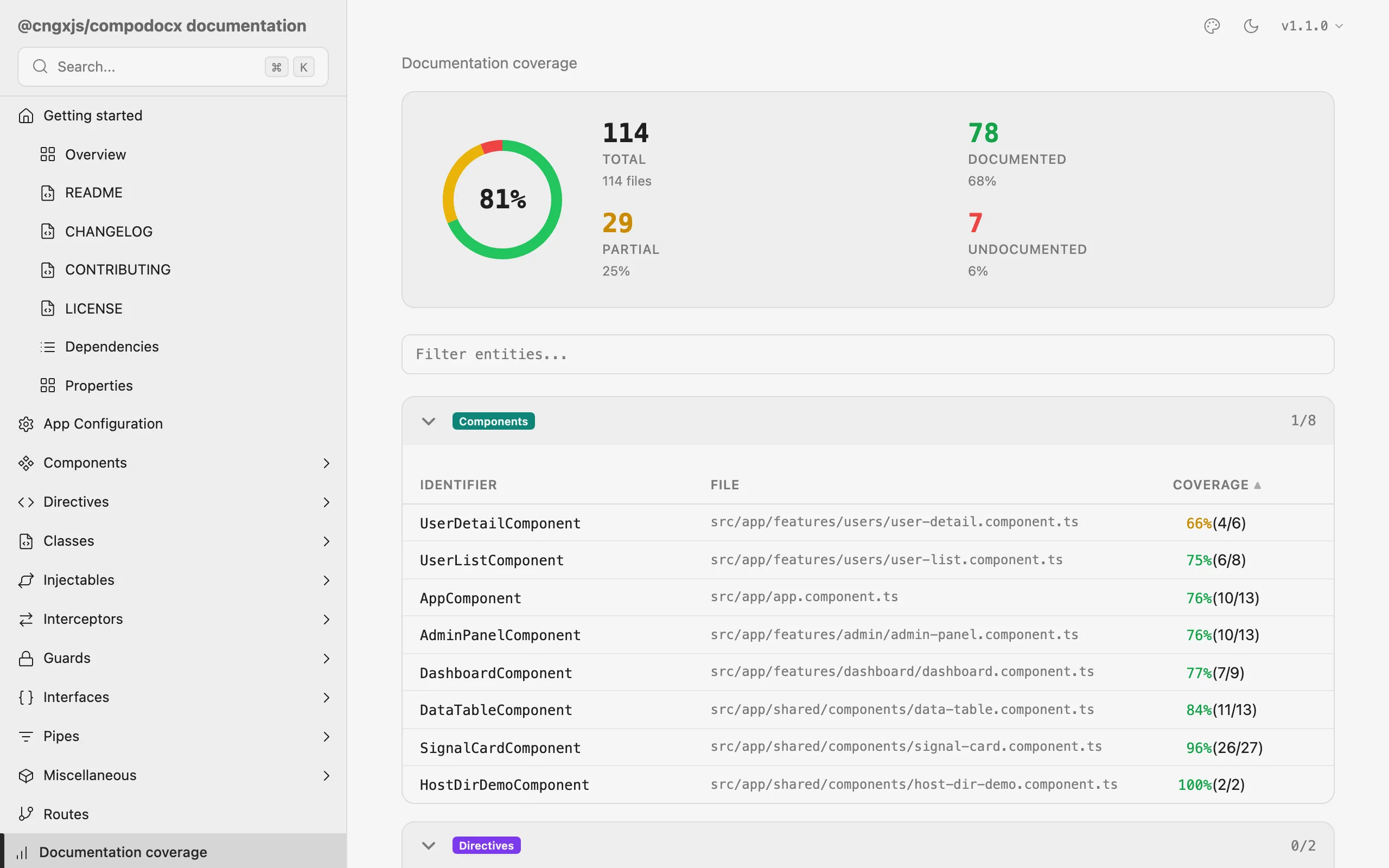This screenshot has height=868, width=1389.
Task: Click the README file icon
Action: (x=48, y=193)
